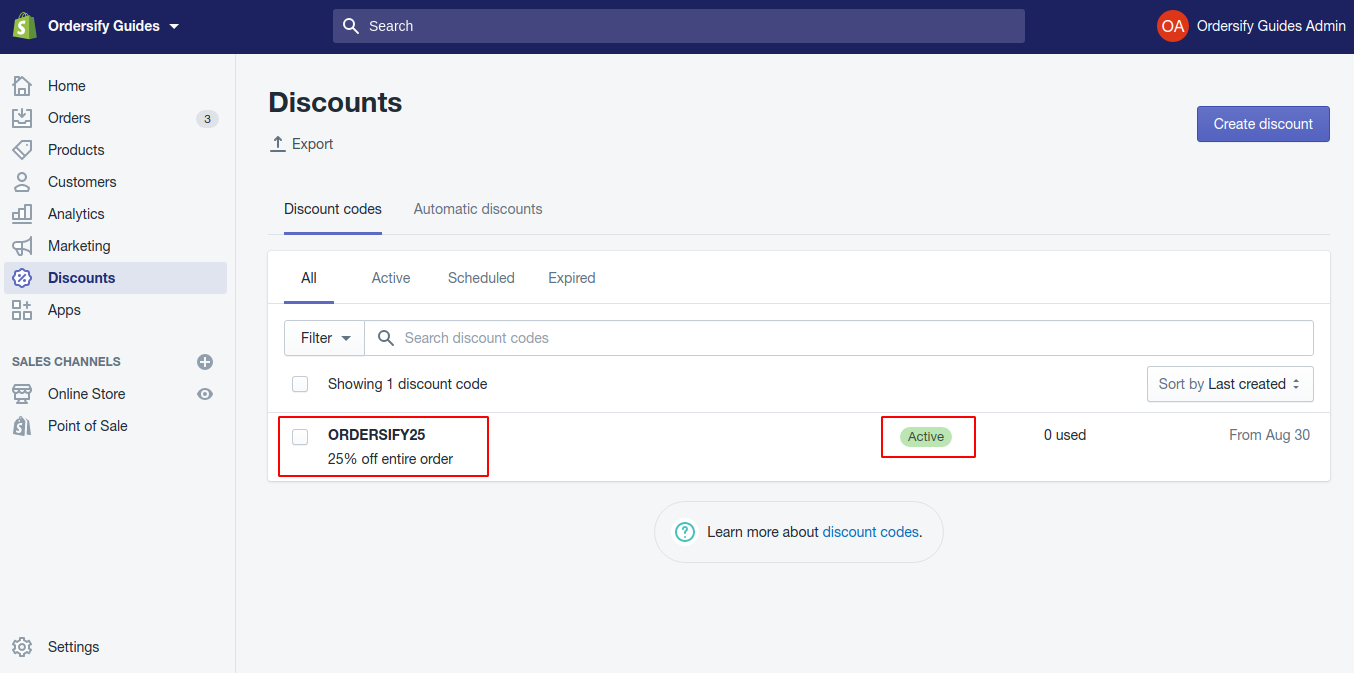This screenshot has height=673, width=1354.
Task: Click the SALES CHANNELS section label
Action: tap(66, 362)
